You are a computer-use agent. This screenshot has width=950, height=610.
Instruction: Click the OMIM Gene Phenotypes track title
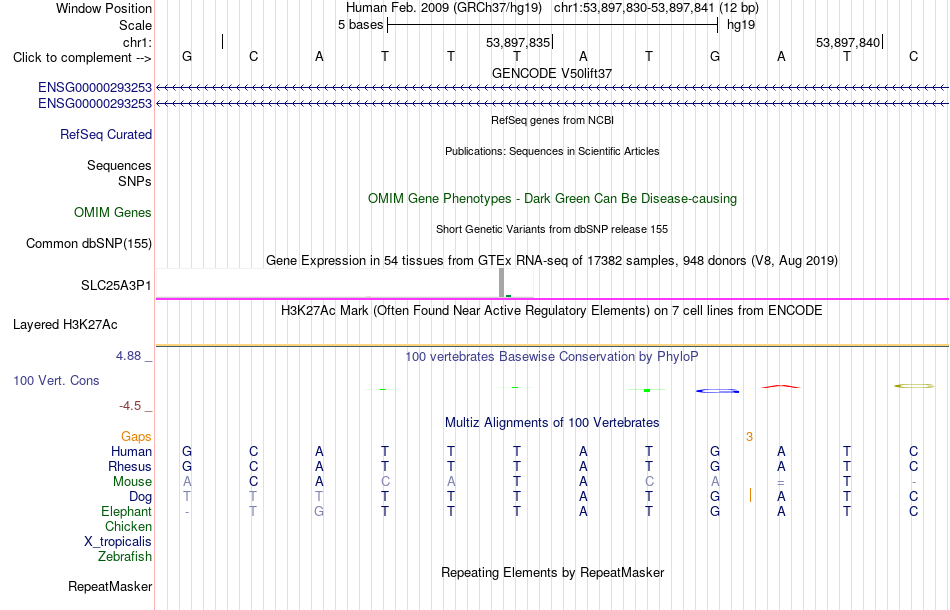552,199
